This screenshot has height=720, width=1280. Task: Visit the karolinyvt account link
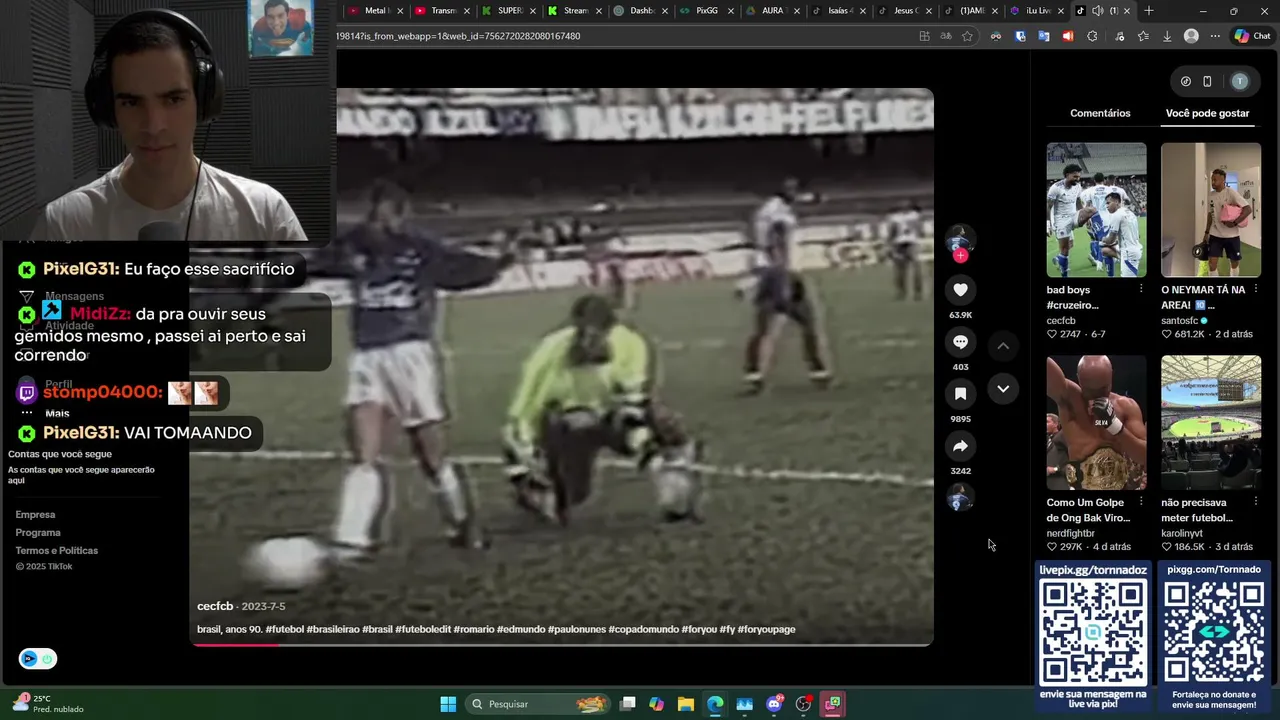[1181, 534]
